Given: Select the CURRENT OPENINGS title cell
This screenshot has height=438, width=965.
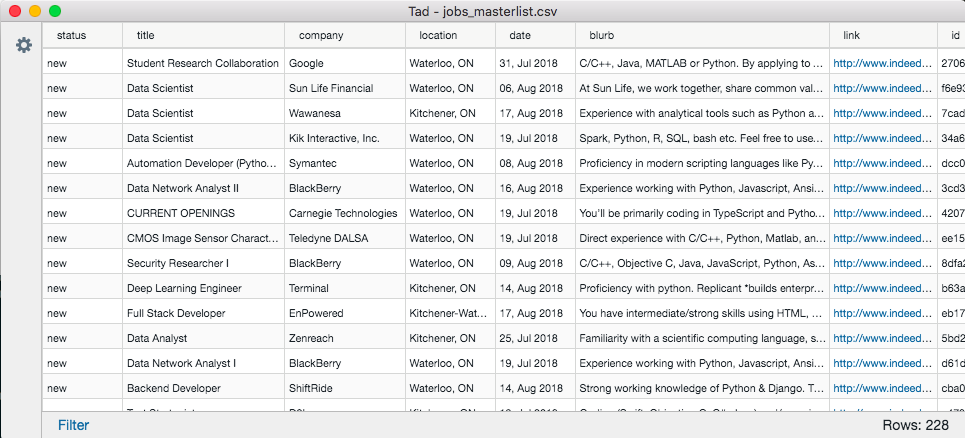Looking at the screenshot, I should click(203, 213).
